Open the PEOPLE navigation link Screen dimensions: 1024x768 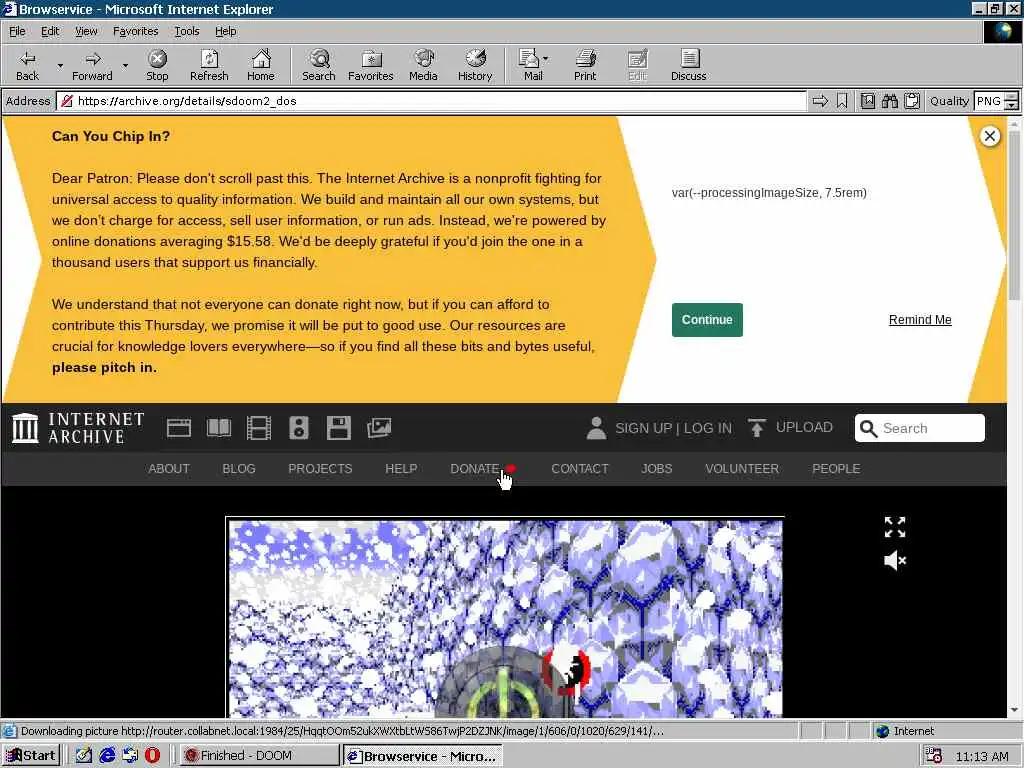pyautogui.click(x=836, y=469)
